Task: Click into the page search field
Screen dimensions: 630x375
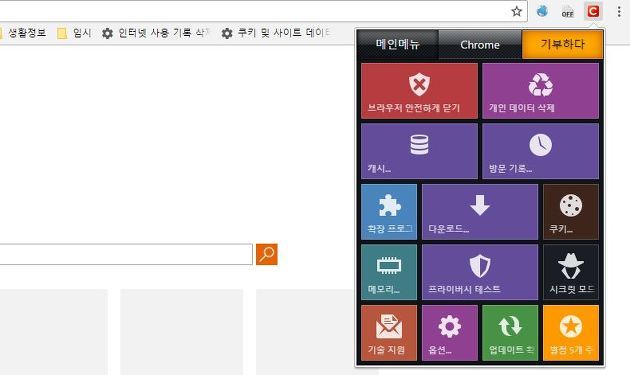Action: 126,254
